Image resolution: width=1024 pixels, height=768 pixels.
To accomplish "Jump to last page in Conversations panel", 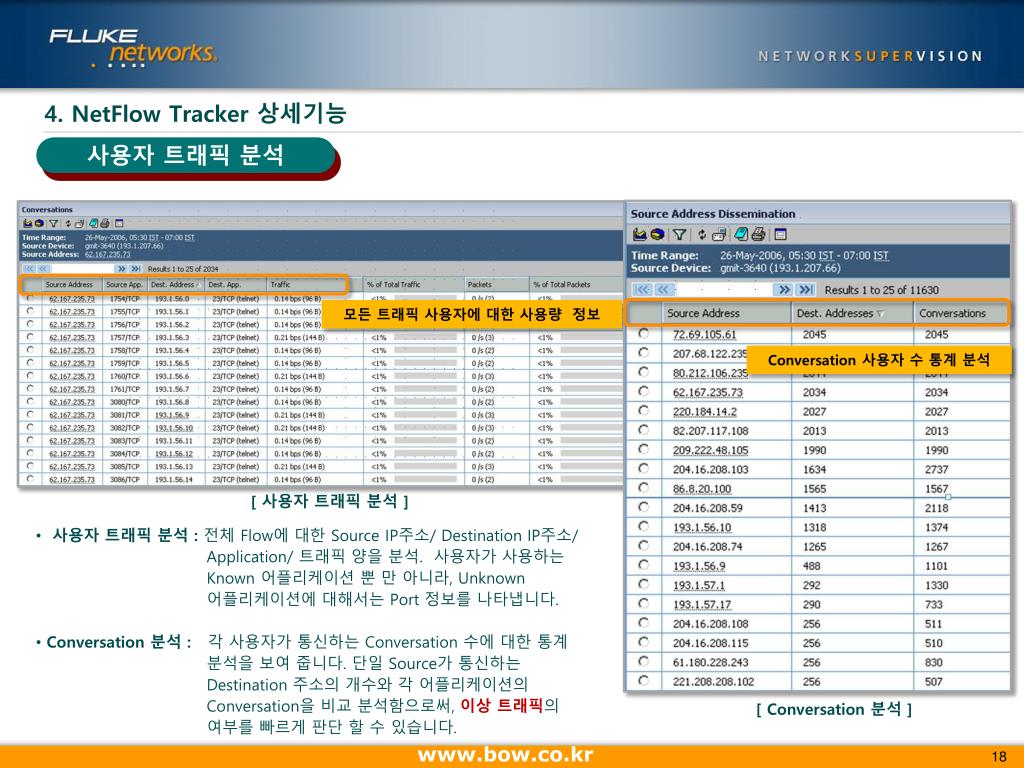I will point(136,268).
